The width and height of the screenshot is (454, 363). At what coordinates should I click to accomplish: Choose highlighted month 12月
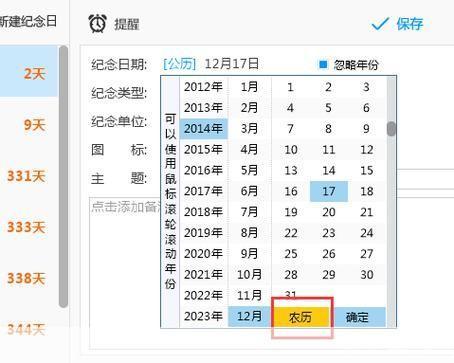click(249, 316)
